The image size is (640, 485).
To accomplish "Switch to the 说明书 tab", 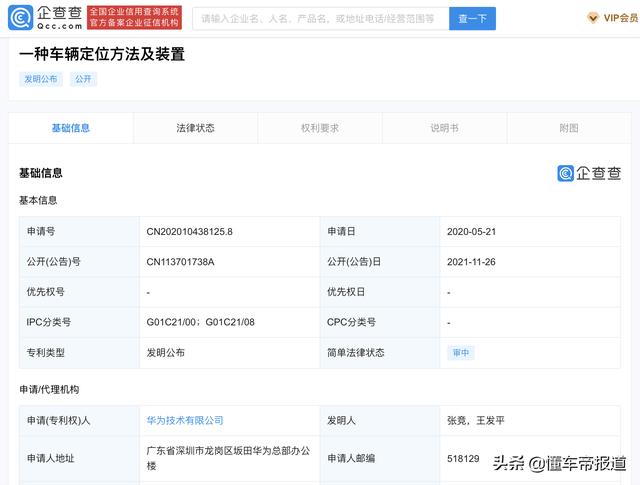I will (444, 128).
